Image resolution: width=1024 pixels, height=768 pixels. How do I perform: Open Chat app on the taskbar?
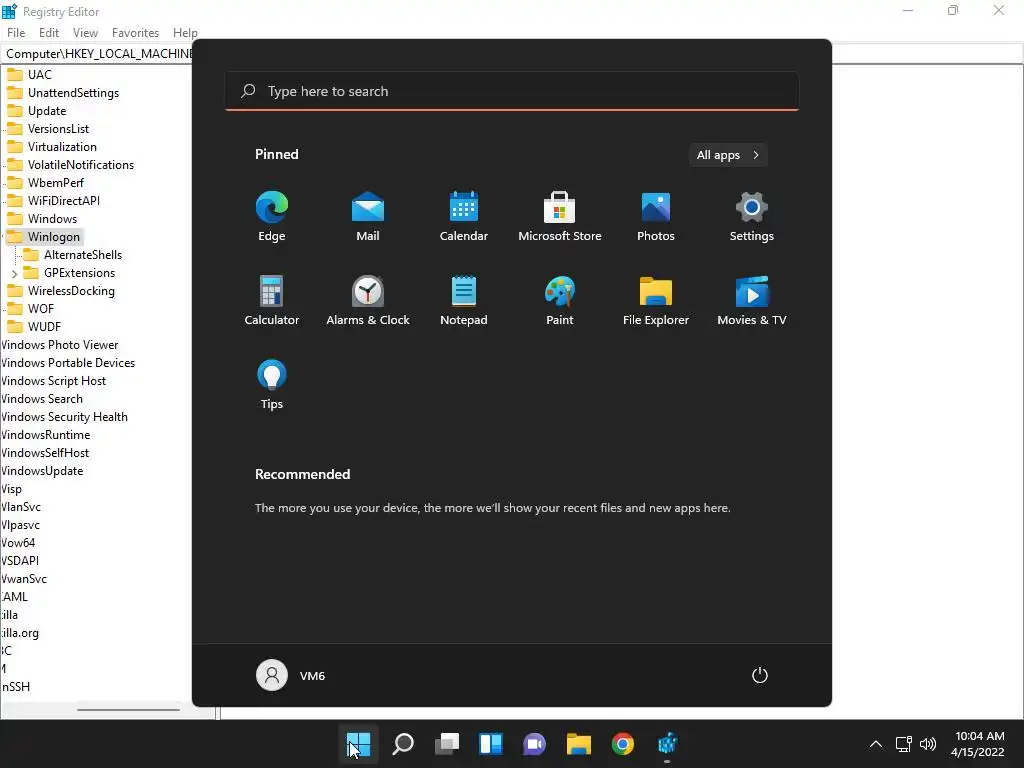534,744
